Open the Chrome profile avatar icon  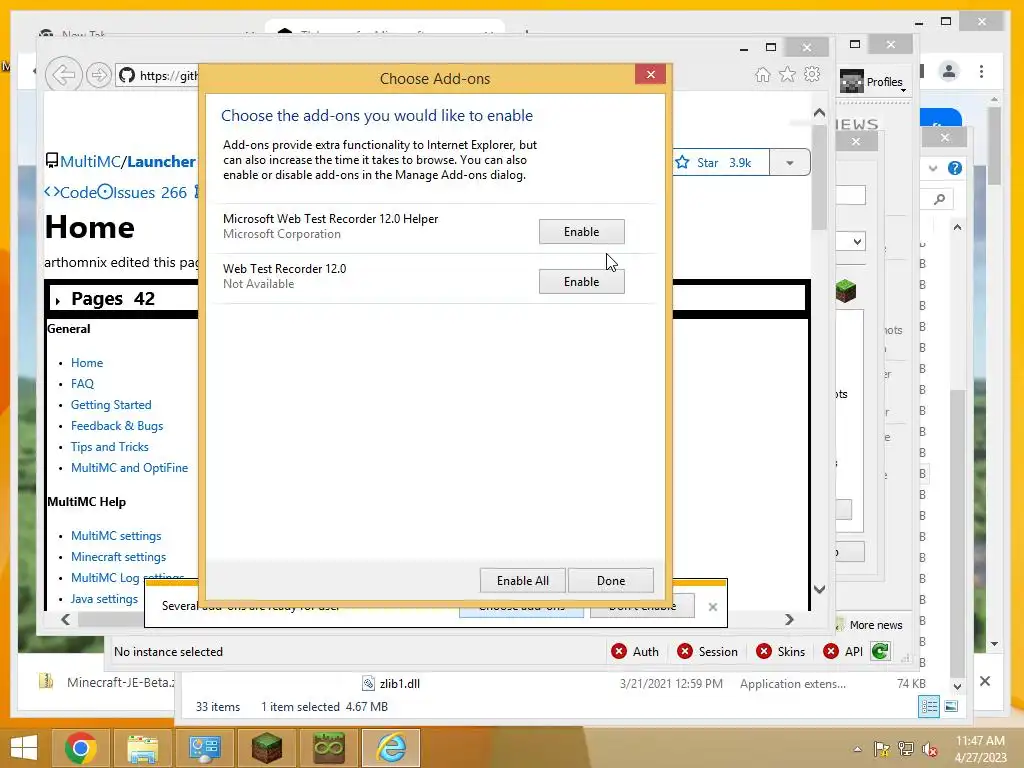point(949,71)
